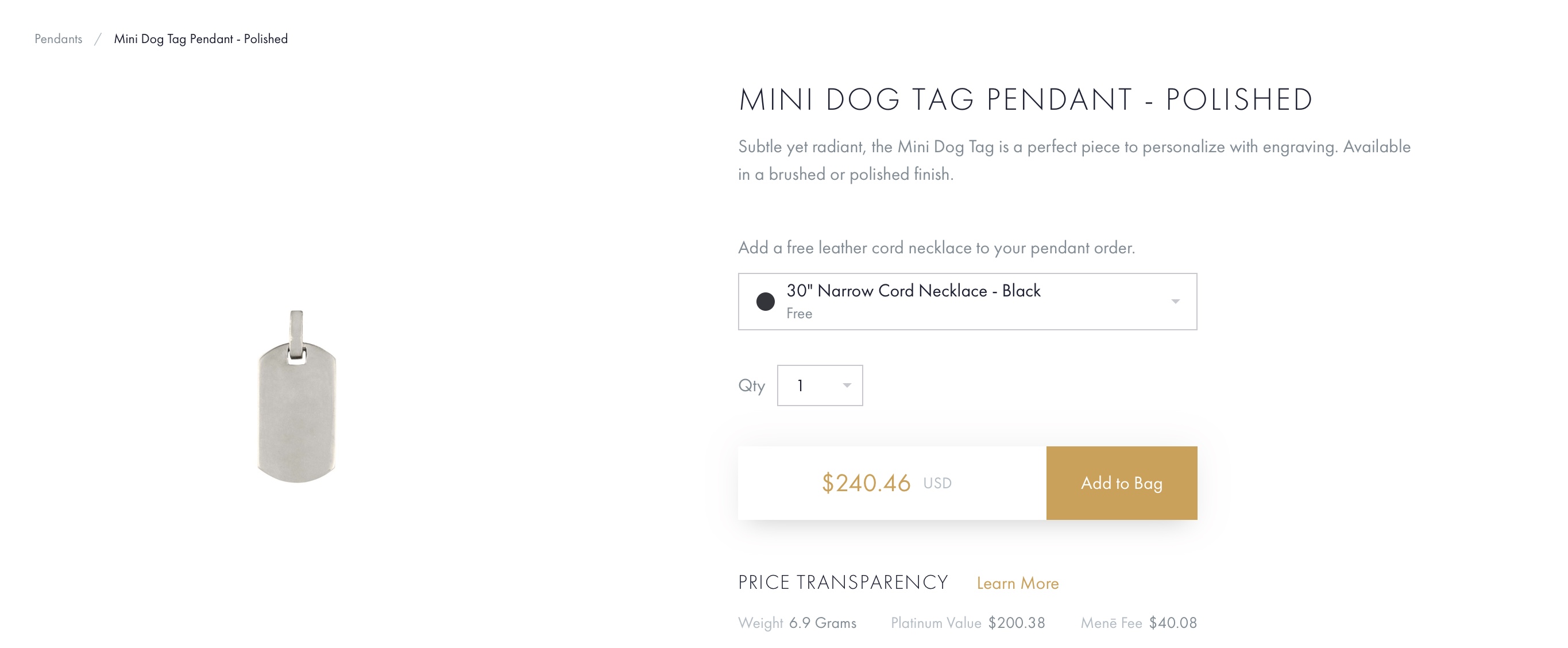Click the Platinum Value $200.38 text
1568x648 pixels.
click(x=968, y=622)
